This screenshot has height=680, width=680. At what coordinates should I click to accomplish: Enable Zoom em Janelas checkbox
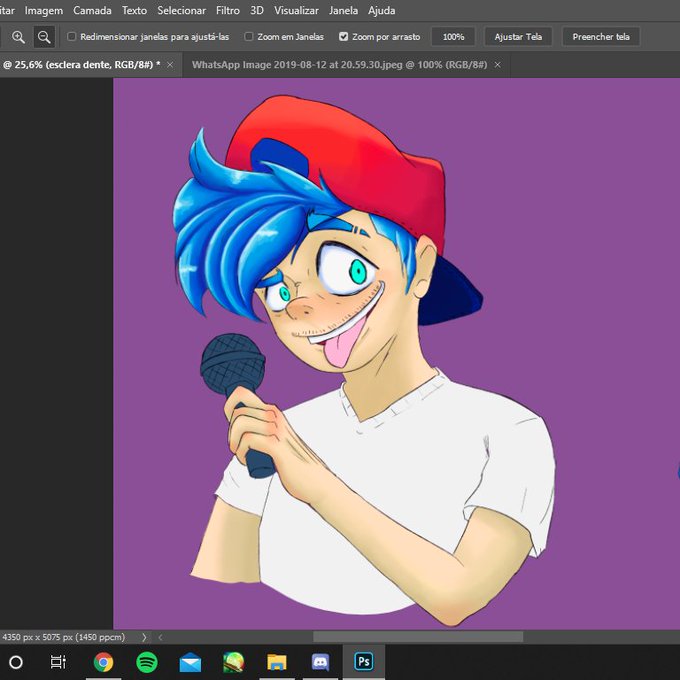248,36
